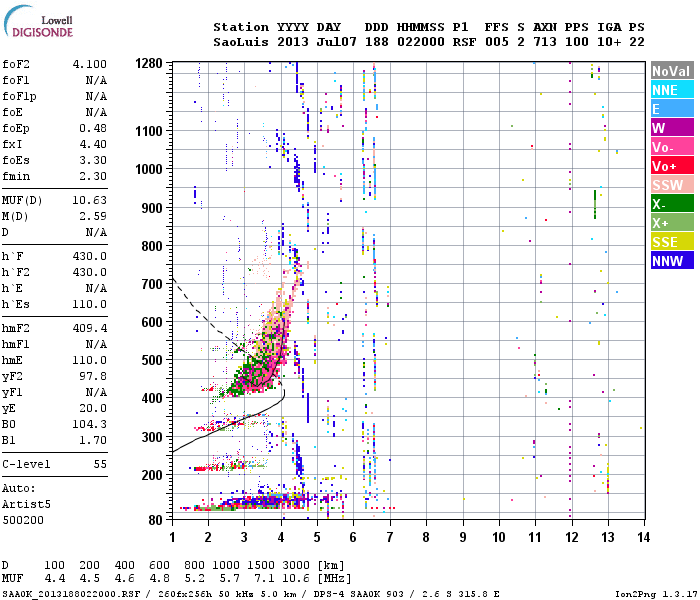Select the X+ light green legend swatch
This screenshot has width=700, height=600.
(672, 223)
